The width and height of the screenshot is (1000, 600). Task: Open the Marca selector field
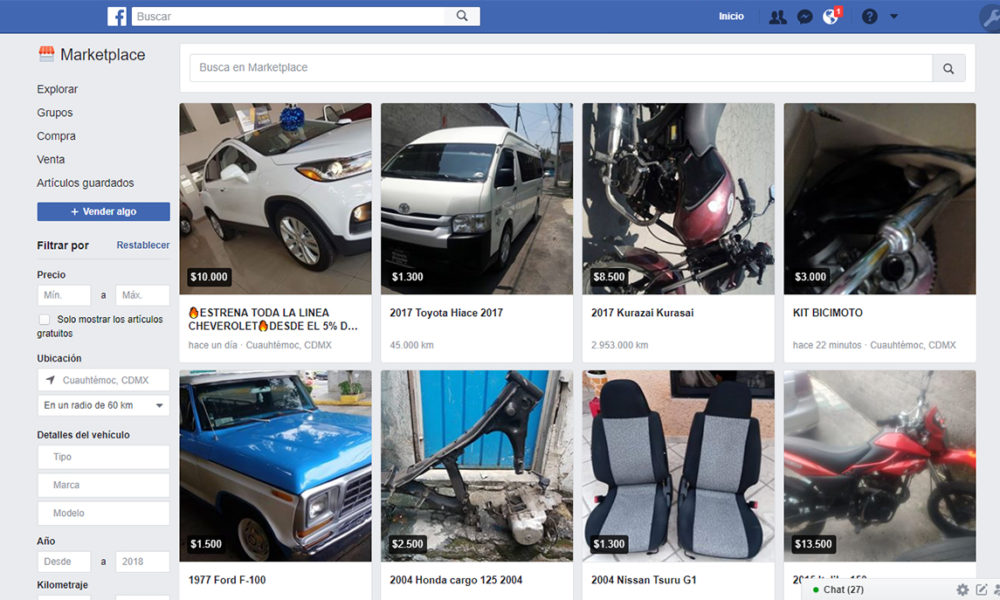pos(103,485)
